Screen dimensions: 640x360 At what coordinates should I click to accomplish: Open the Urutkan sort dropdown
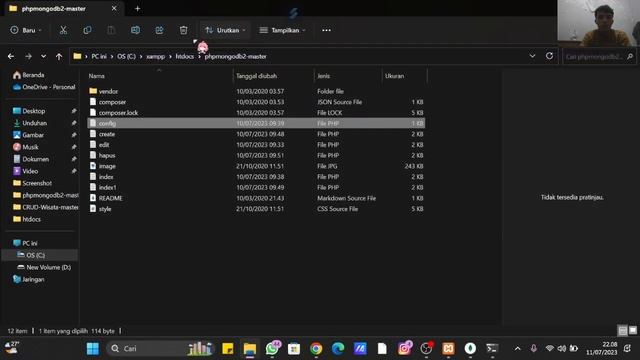click(225, 30)
